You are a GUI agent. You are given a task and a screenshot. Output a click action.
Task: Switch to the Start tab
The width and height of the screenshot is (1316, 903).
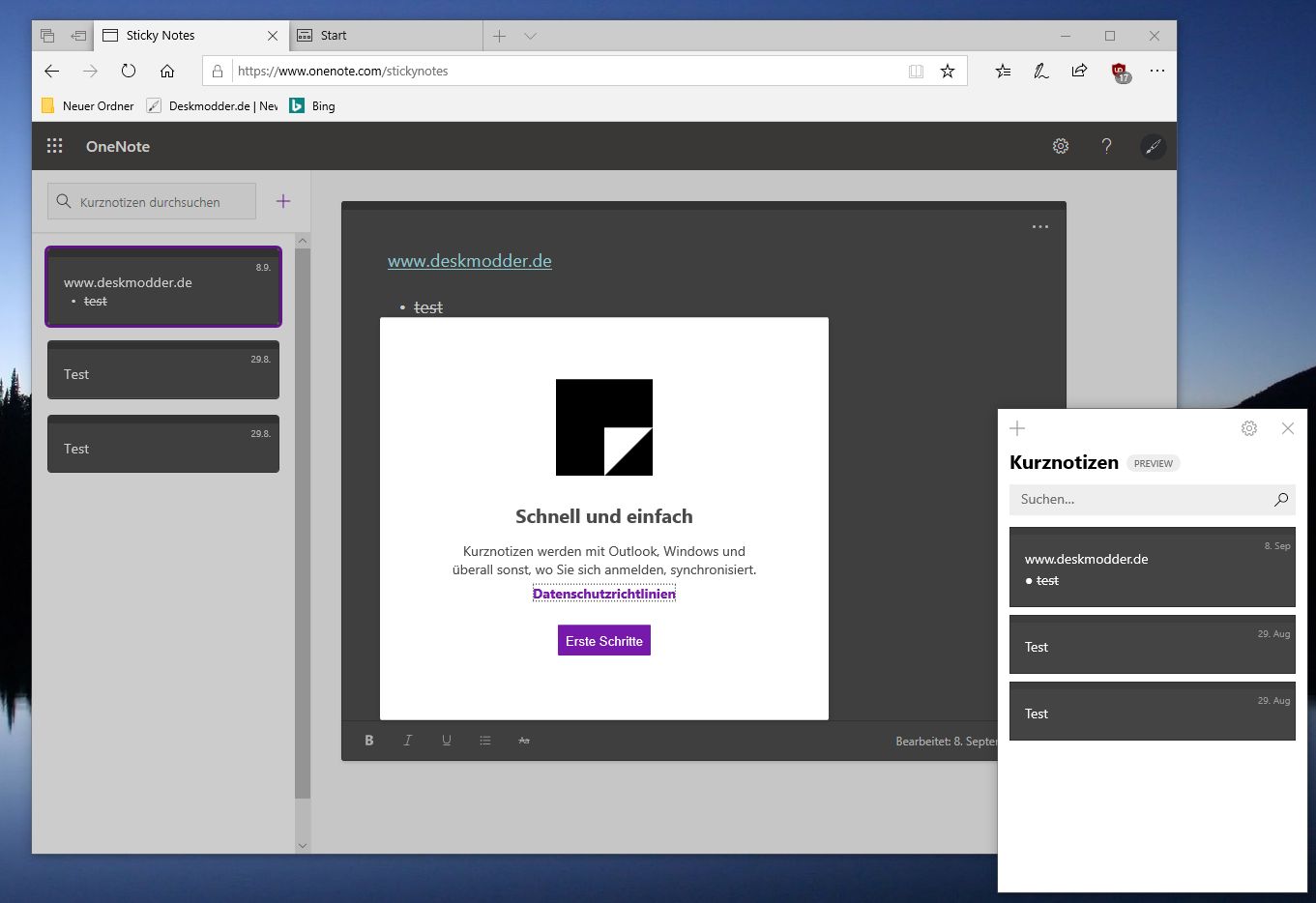click(385, 36)
